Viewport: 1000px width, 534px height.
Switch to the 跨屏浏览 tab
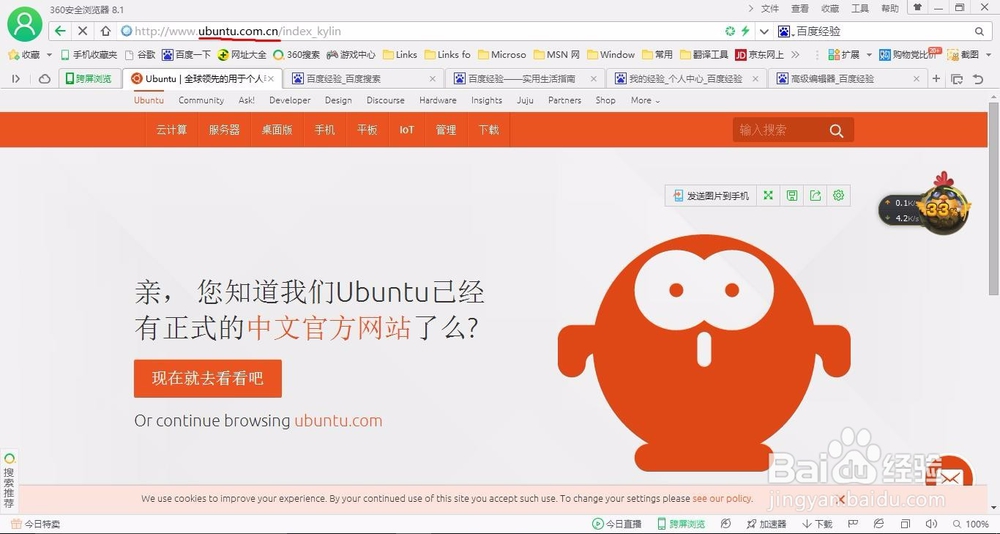tap(89, 78)
